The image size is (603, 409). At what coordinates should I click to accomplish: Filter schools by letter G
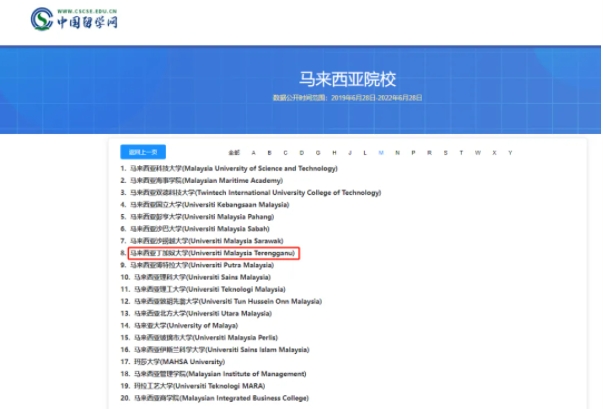pyautogui.click(x=318, y=153)
